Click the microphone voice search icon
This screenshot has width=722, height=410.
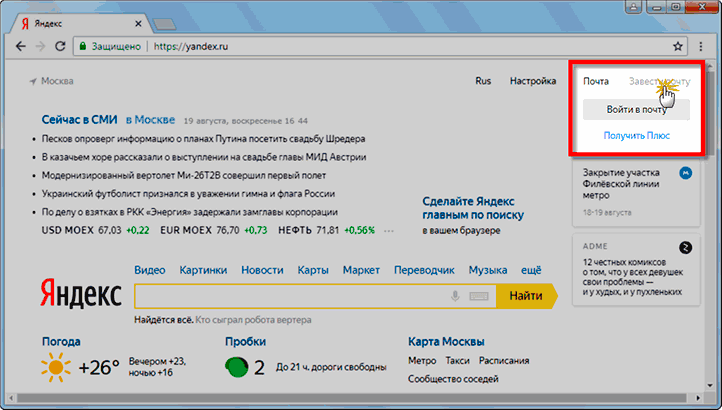455,296
